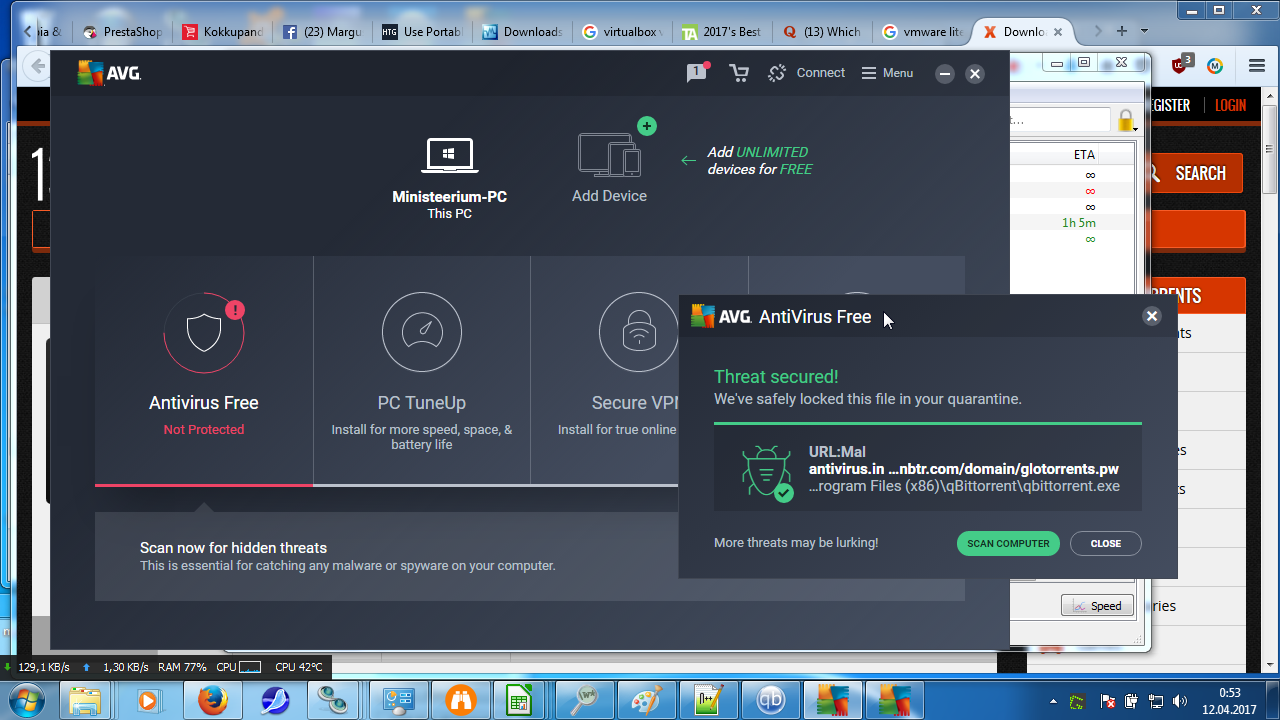Image resolution: width=1280 pixels, height=720 pixels.
Task: Open the AVG Menu
Action: pos(887,73)
